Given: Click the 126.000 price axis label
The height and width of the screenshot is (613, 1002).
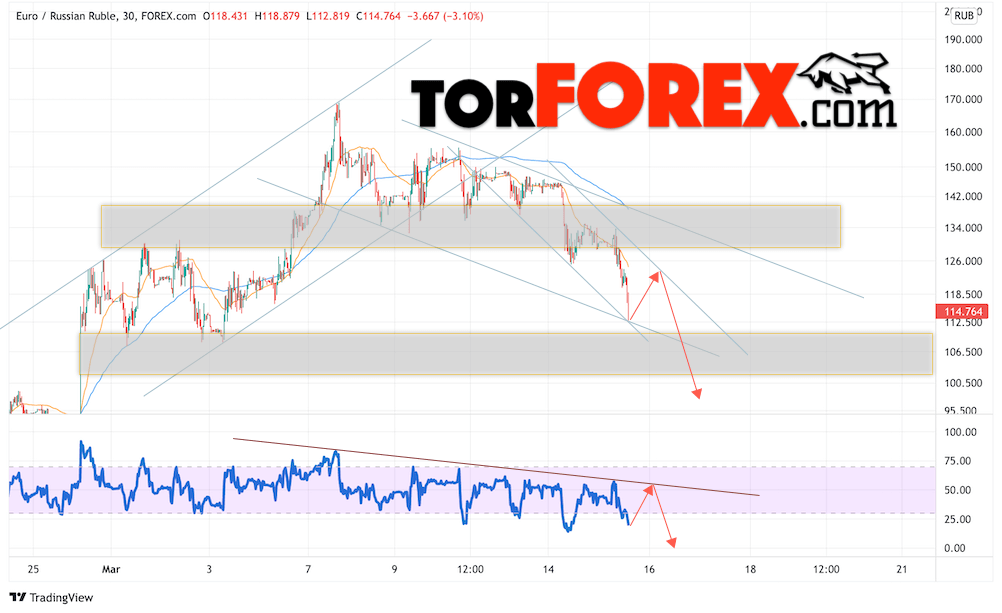Looking at the screenshot, I should (963, 261).
